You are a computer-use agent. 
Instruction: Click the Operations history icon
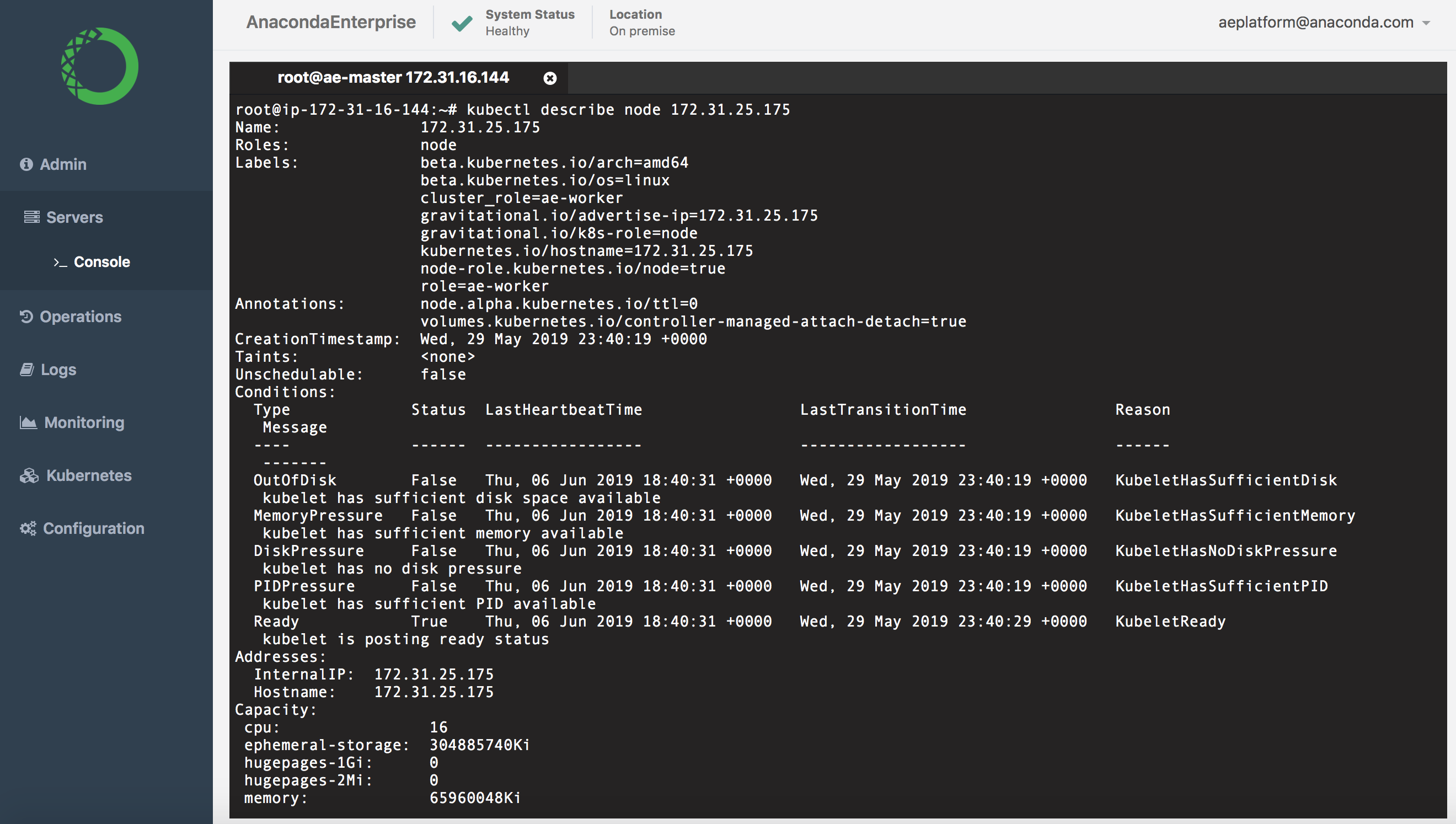[x=26, y=317]
